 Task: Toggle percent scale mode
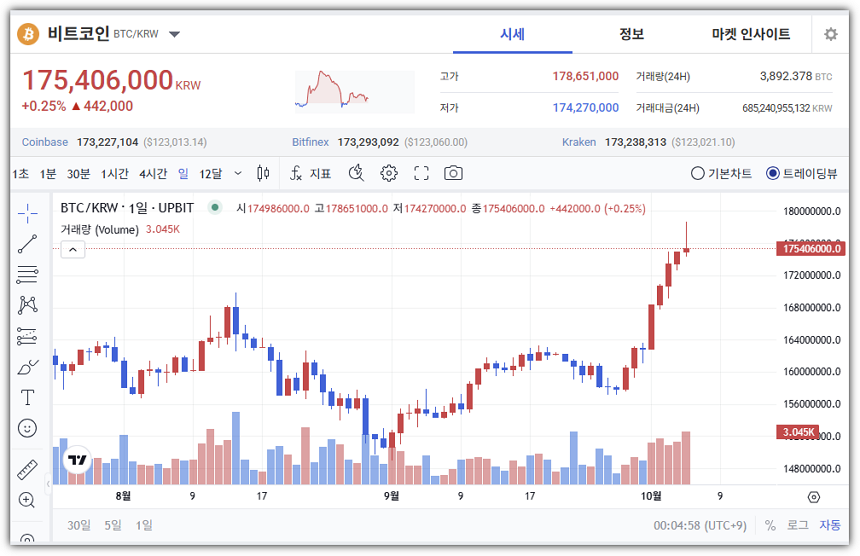tap(770, 525)
